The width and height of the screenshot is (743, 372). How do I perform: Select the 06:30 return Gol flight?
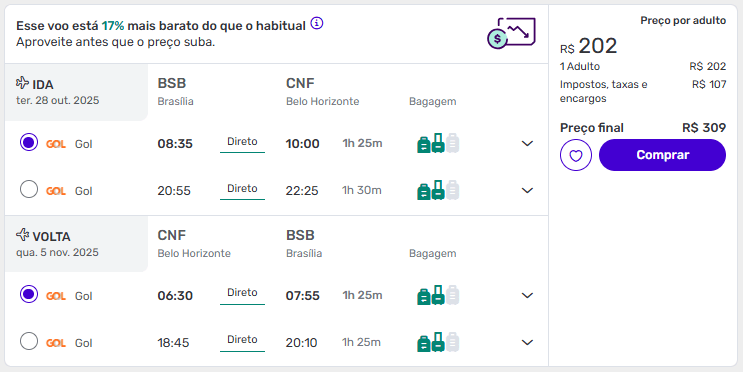coord(29,294)
